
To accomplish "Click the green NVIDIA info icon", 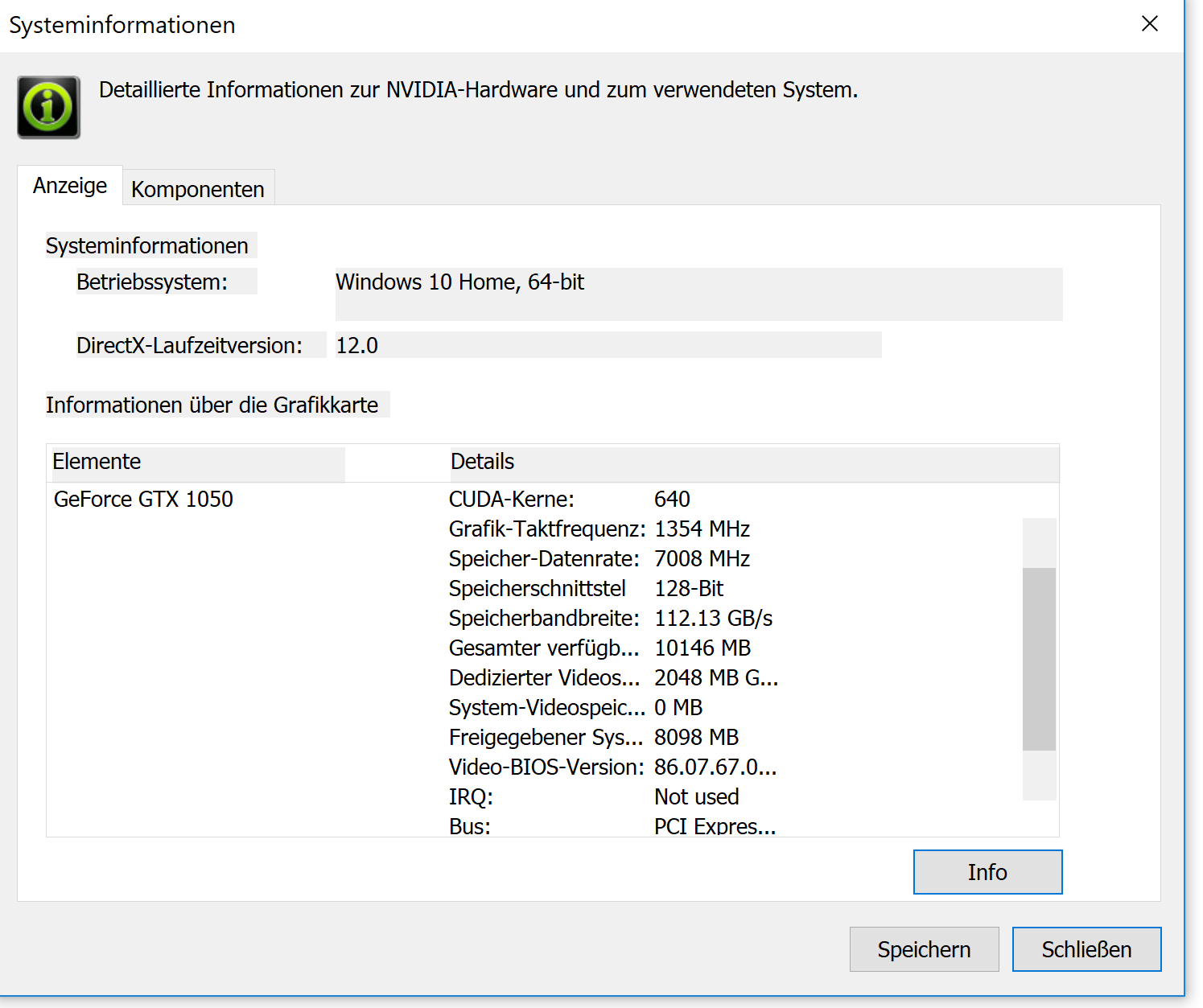I will (x=49, y=107).
